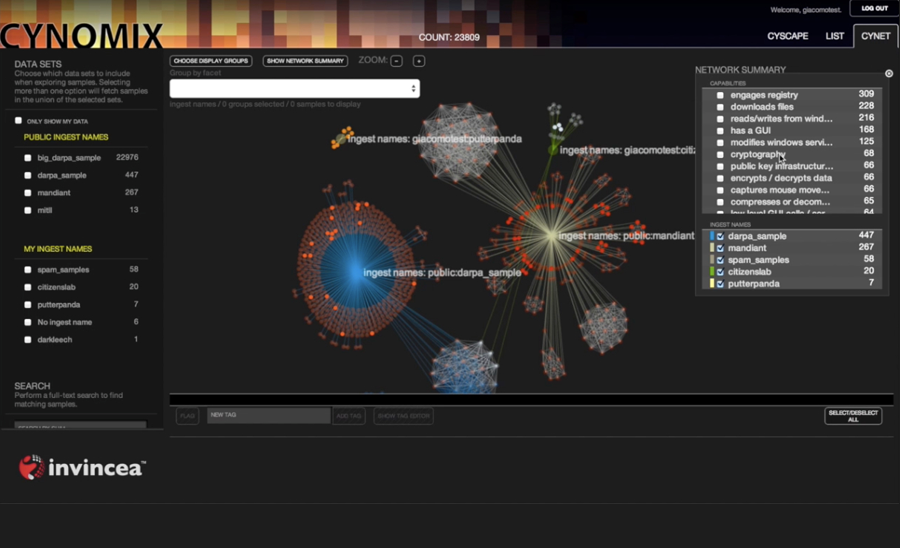900x548 pixels.
Task: Check the big_darpa_sample data set
Action: point(28,158)
